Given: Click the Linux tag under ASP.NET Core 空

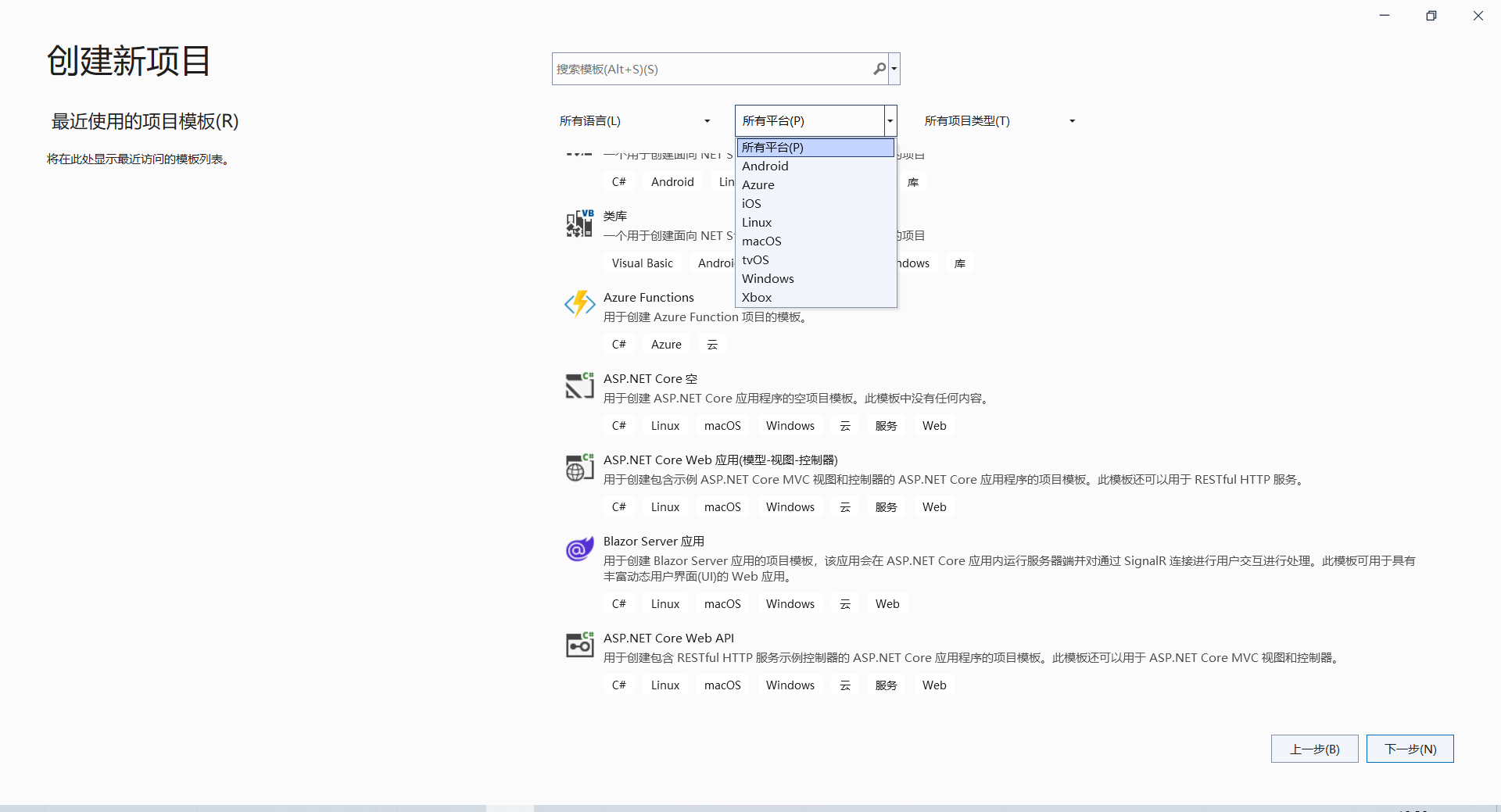Looking at the screenshot, I should point(665,426).
